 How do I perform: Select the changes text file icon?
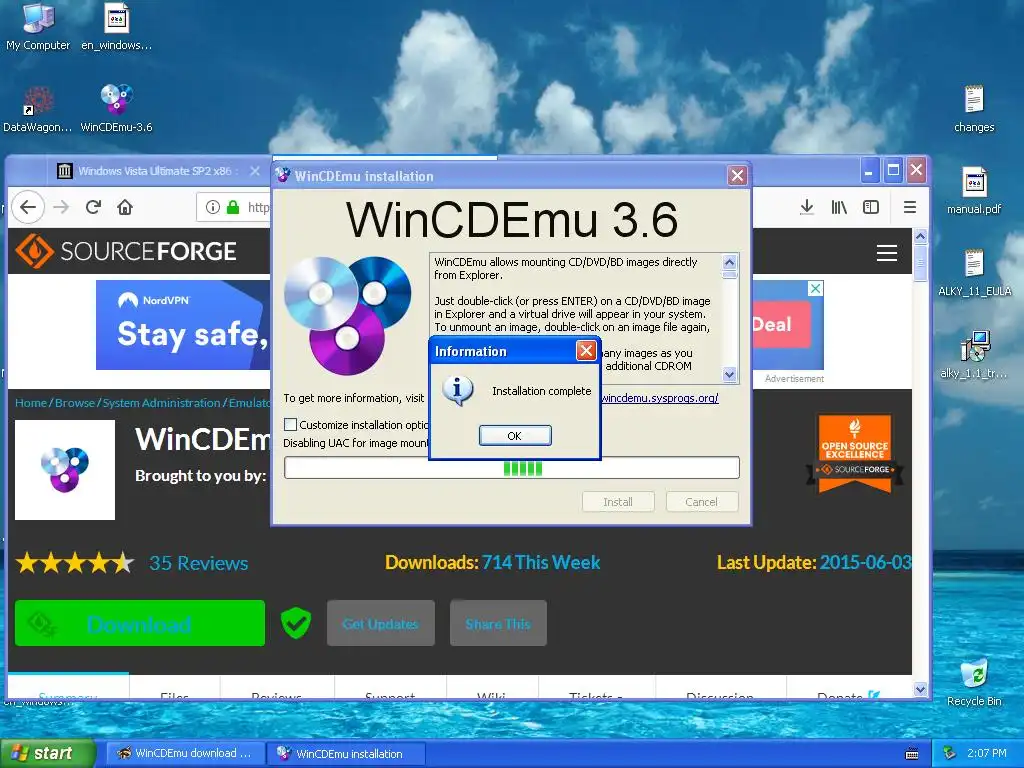(x=974, y=108)
